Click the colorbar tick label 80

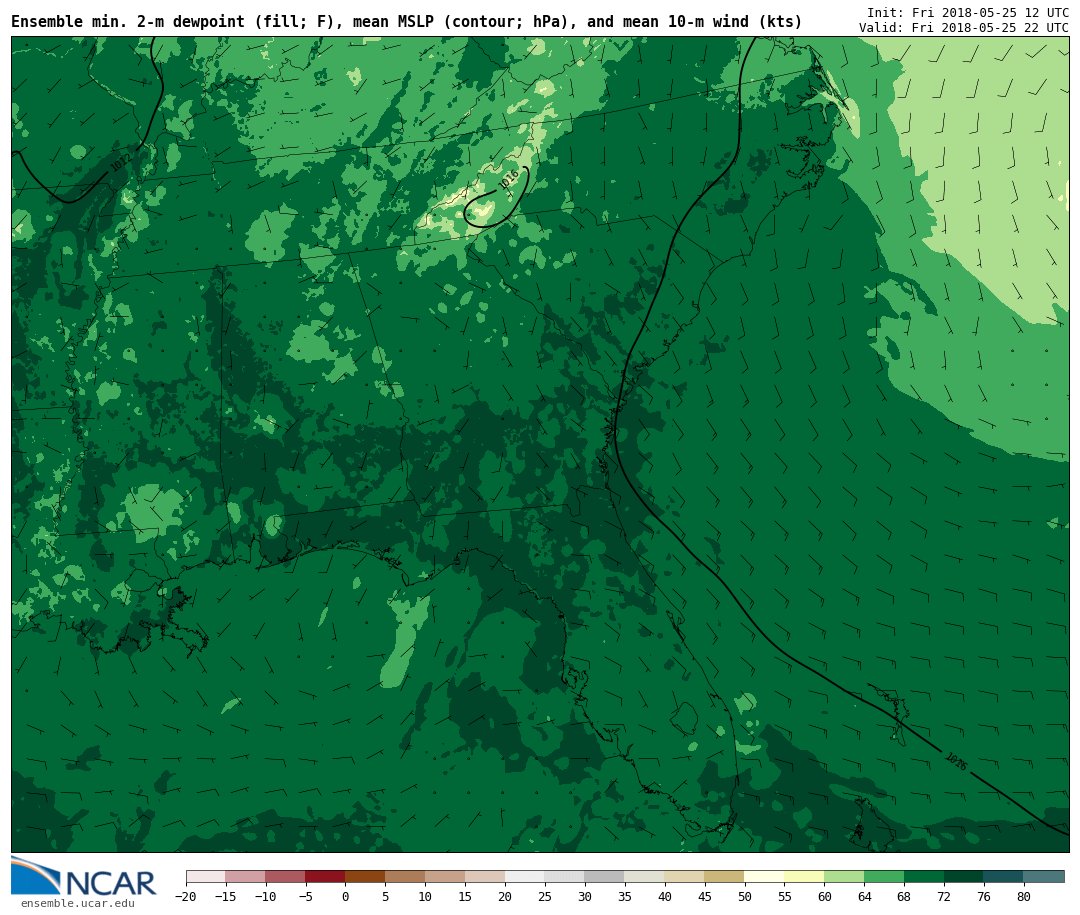tap(1023, 897)
